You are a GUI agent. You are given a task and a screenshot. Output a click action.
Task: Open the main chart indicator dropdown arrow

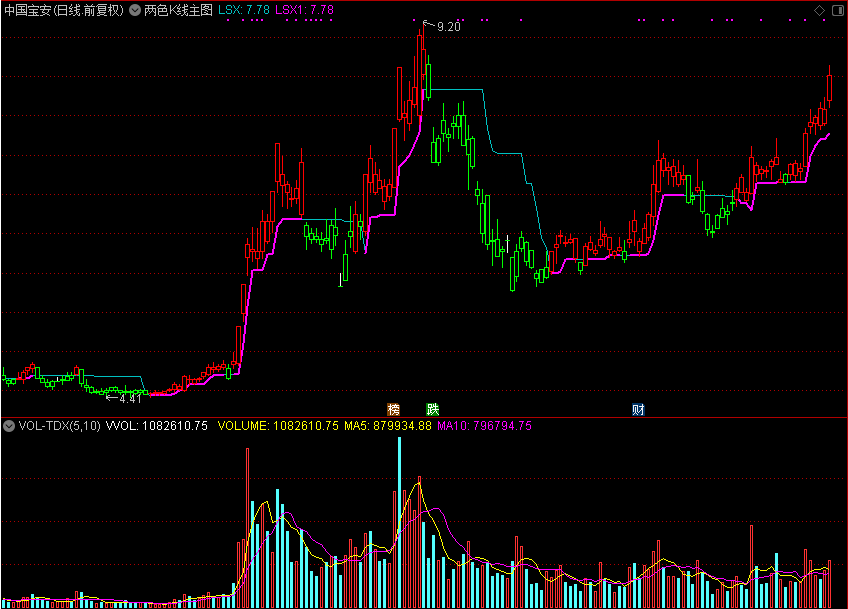click(135, 10)
